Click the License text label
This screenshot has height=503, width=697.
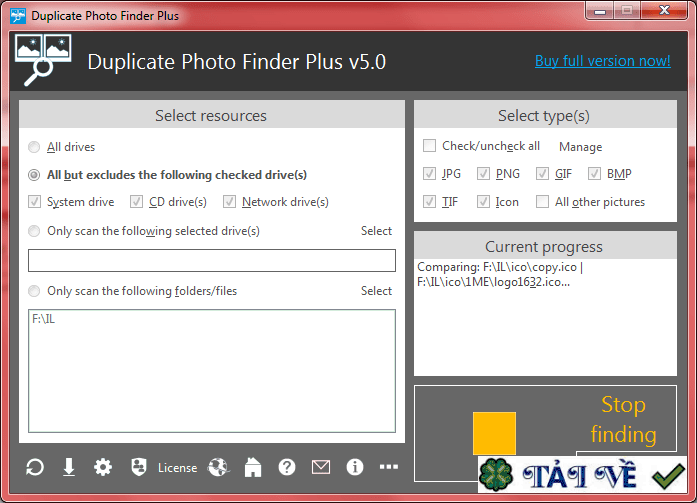tap(177, 468)
